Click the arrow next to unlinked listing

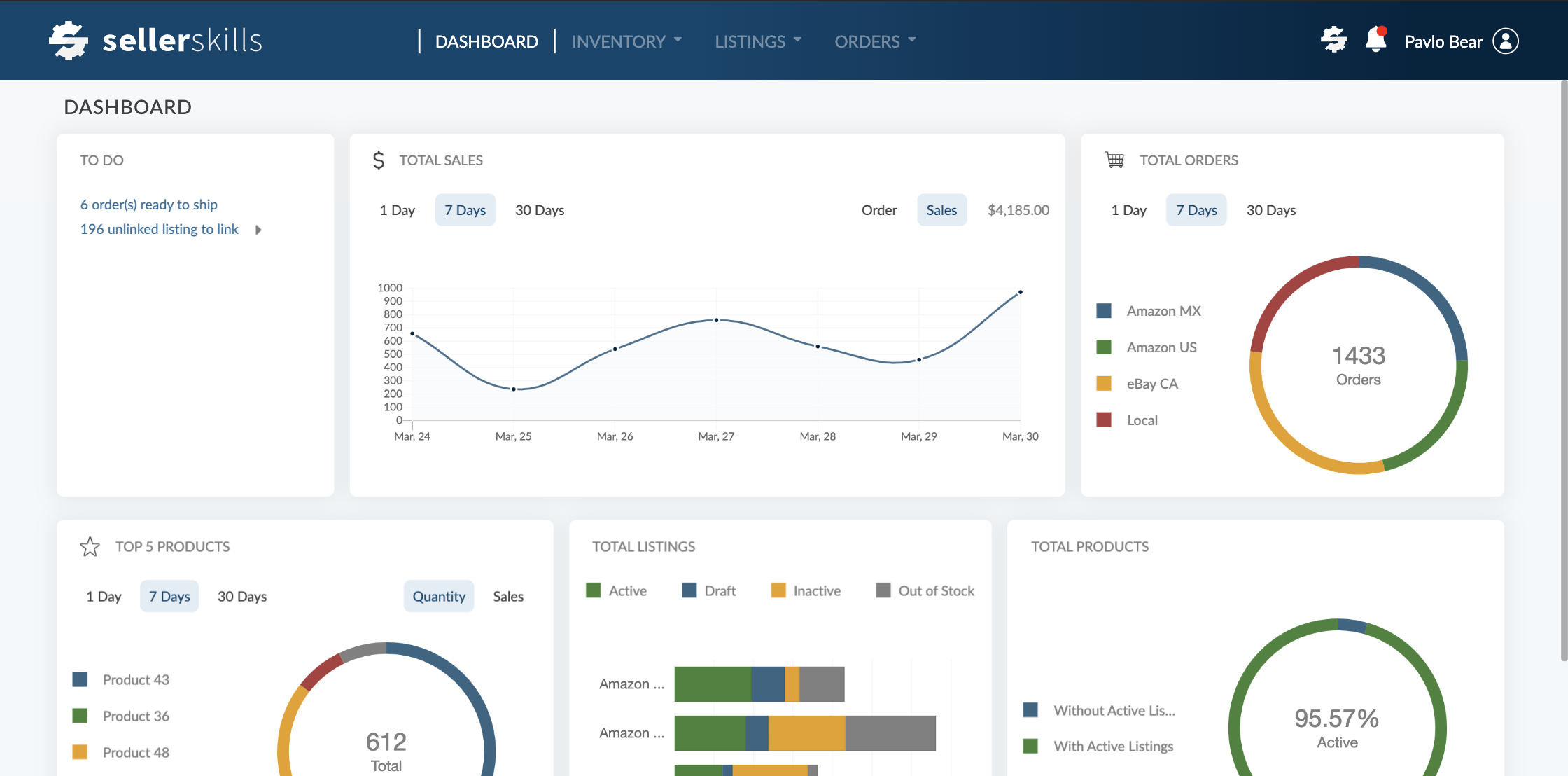pyautogui.click(x=259, y=230)
